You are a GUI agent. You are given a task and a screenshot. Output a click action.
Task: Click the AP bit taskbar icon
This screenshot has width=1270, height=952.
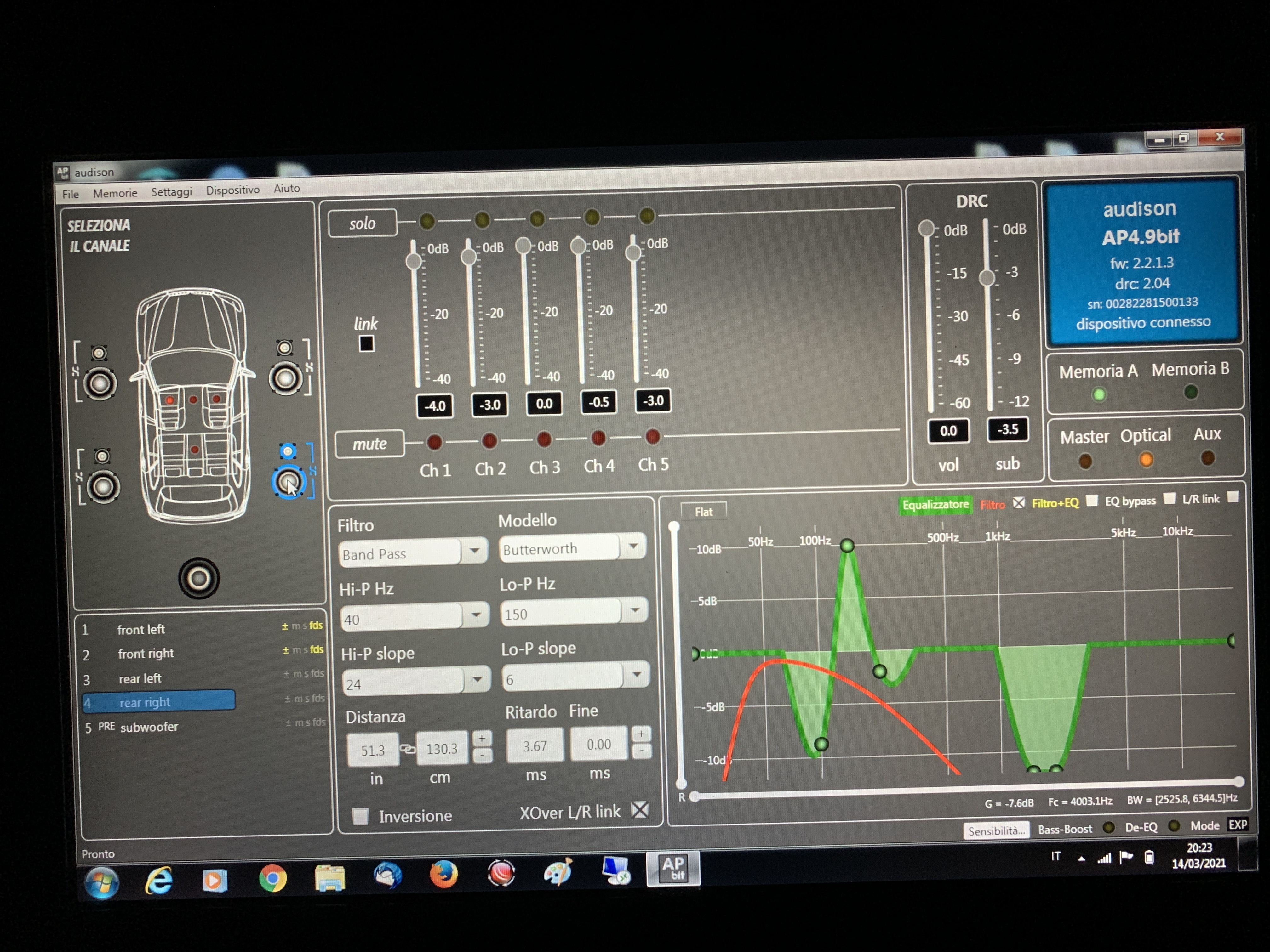[x=673, y=868]
